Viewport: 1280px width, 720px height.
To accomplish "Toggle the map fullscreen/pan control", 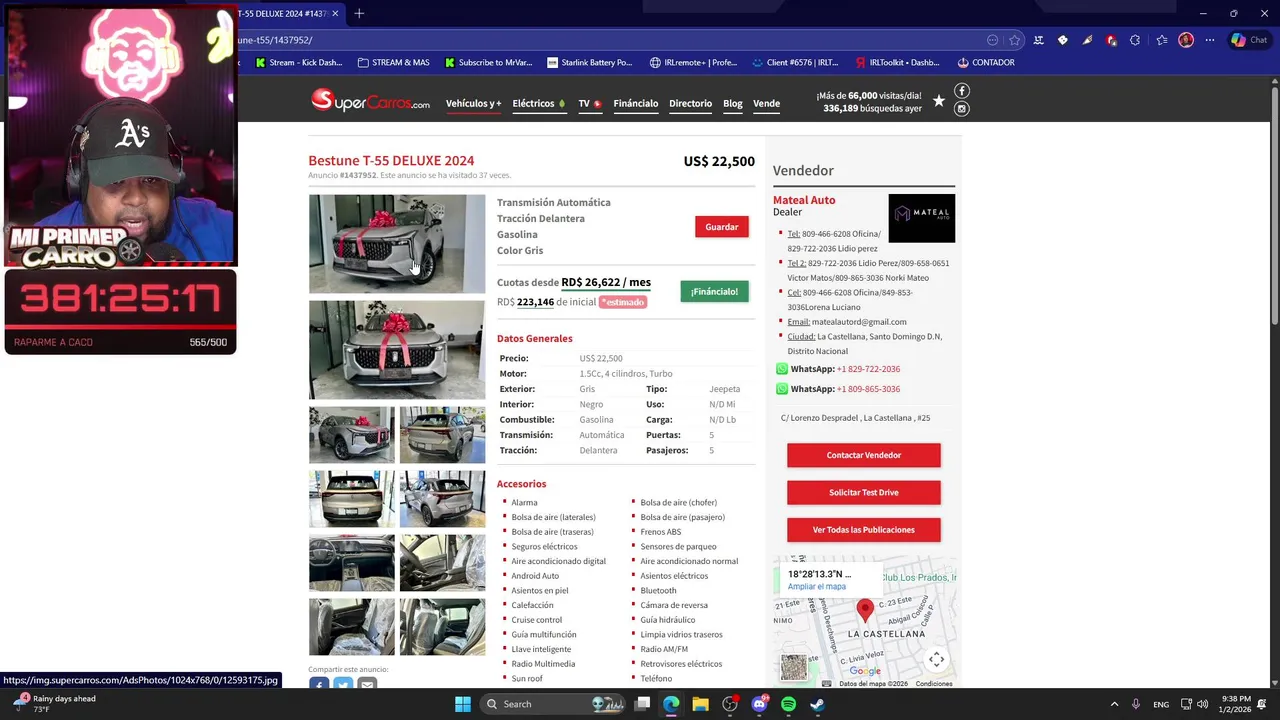I will [x=937, y=659].
